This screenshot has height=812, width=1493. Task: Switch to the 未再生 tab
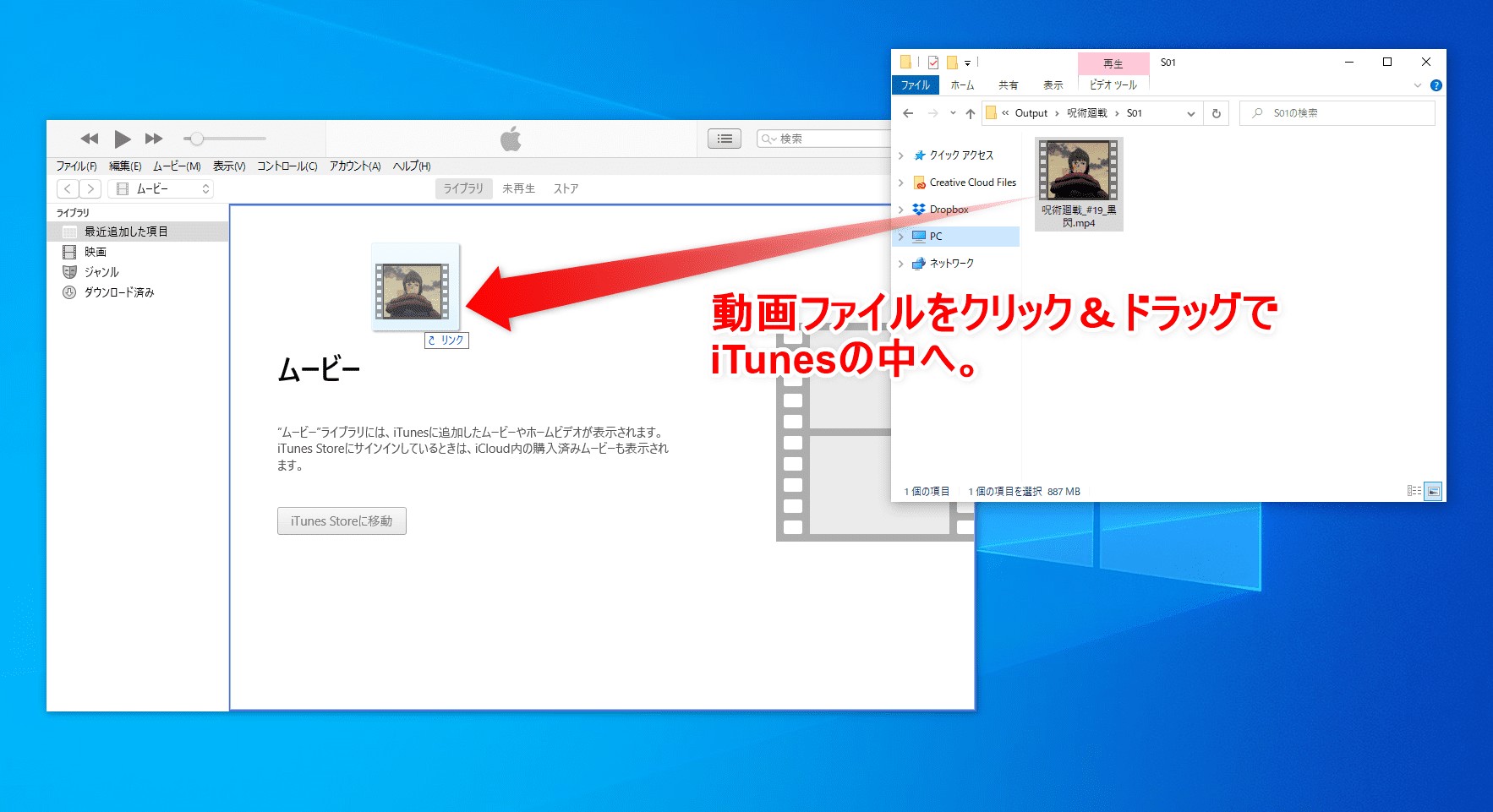point(519,188)
